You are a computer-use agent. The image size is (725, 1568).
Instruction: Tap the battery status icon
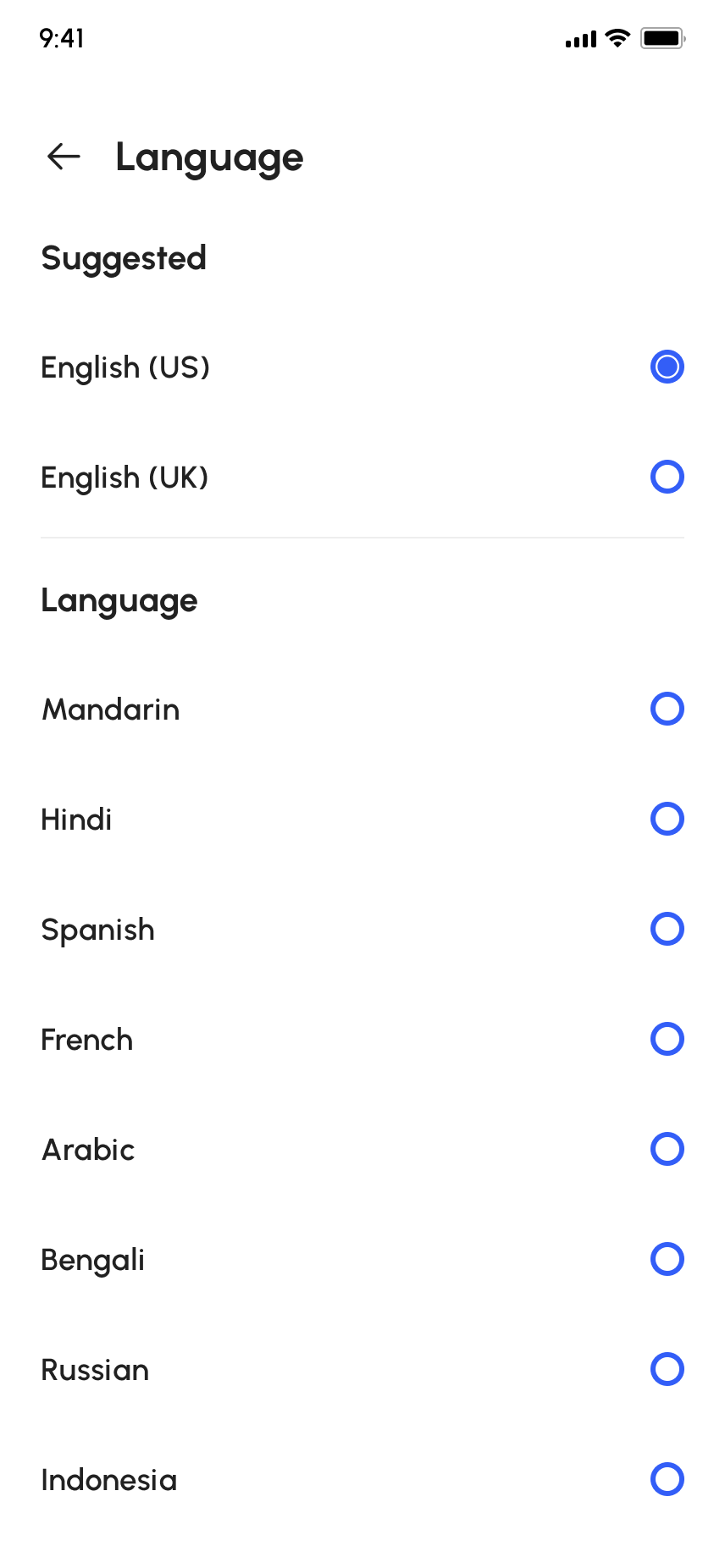click(662, 38)
